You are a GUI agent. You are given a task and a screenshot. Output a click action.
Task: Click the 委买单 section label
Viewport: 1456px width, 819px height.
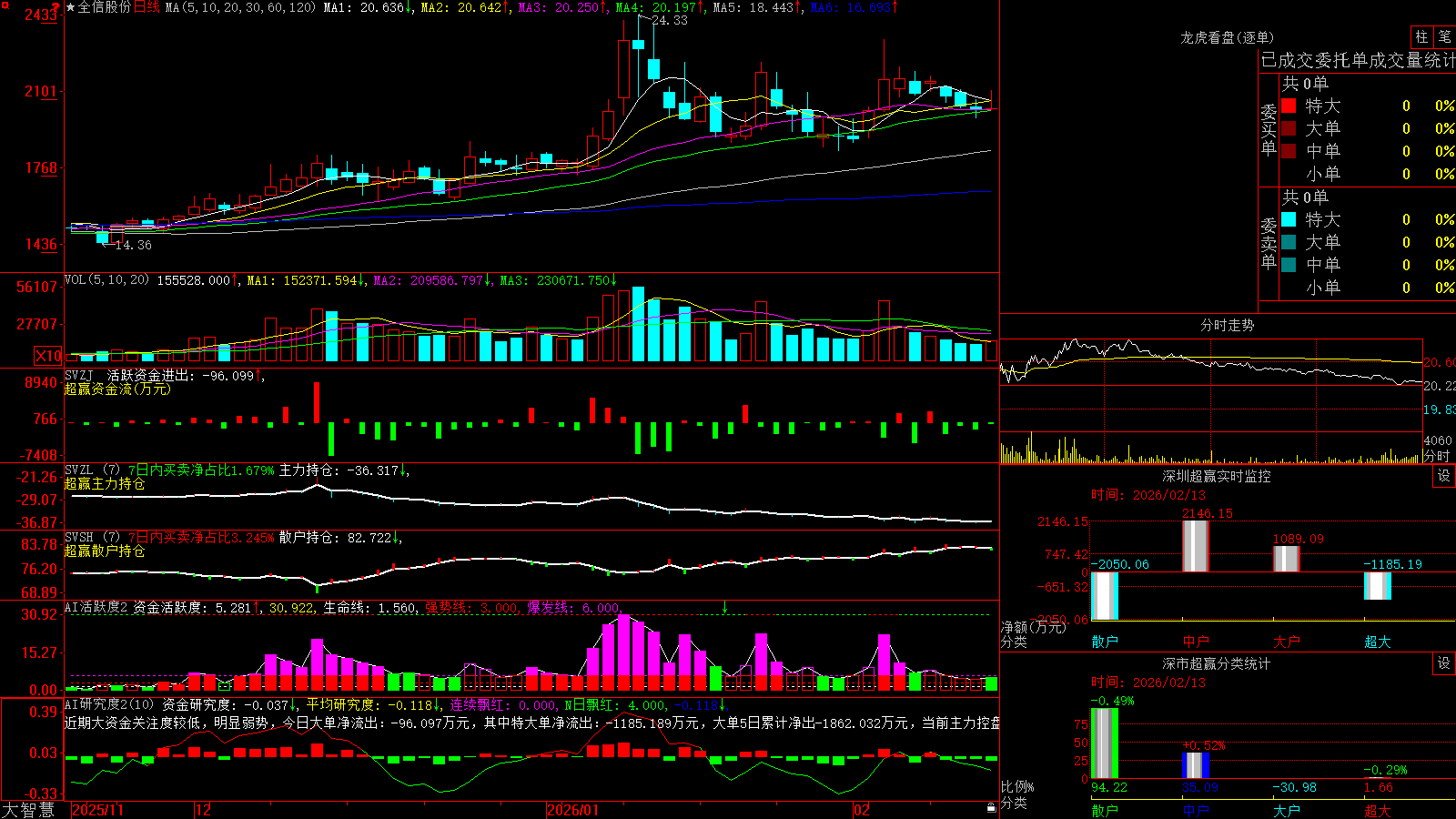coord(1269,130)
